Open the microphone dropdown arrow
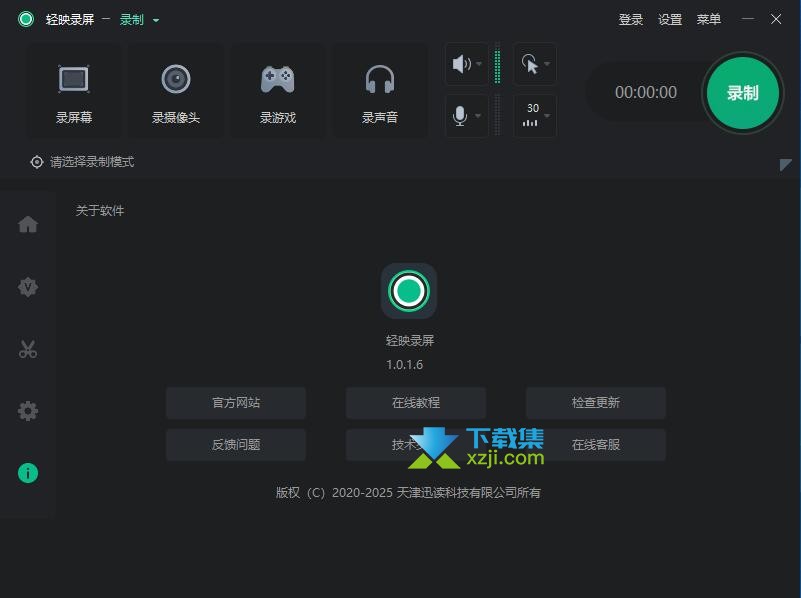The height and width of the screenshot is (598, 801). (478, 116)
